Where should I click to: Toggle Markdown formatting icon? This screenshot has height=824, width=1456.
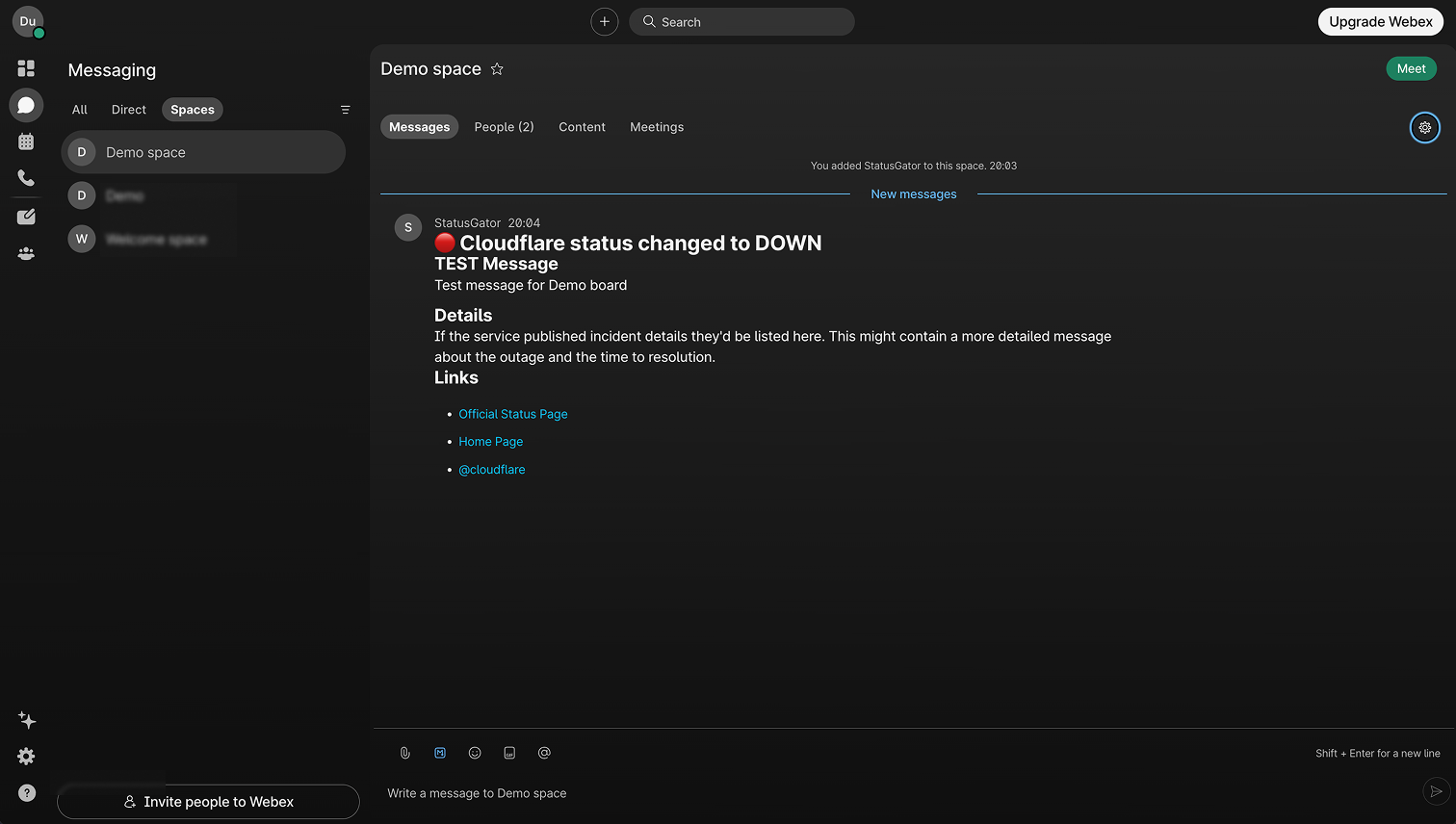[x=440, y=753]
